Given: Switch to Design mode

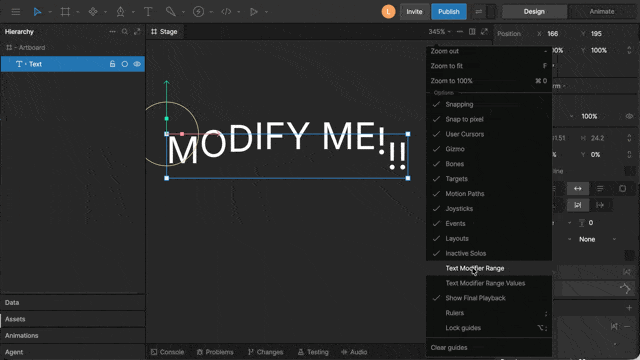Looking at the screenshot, I should 534,11.
